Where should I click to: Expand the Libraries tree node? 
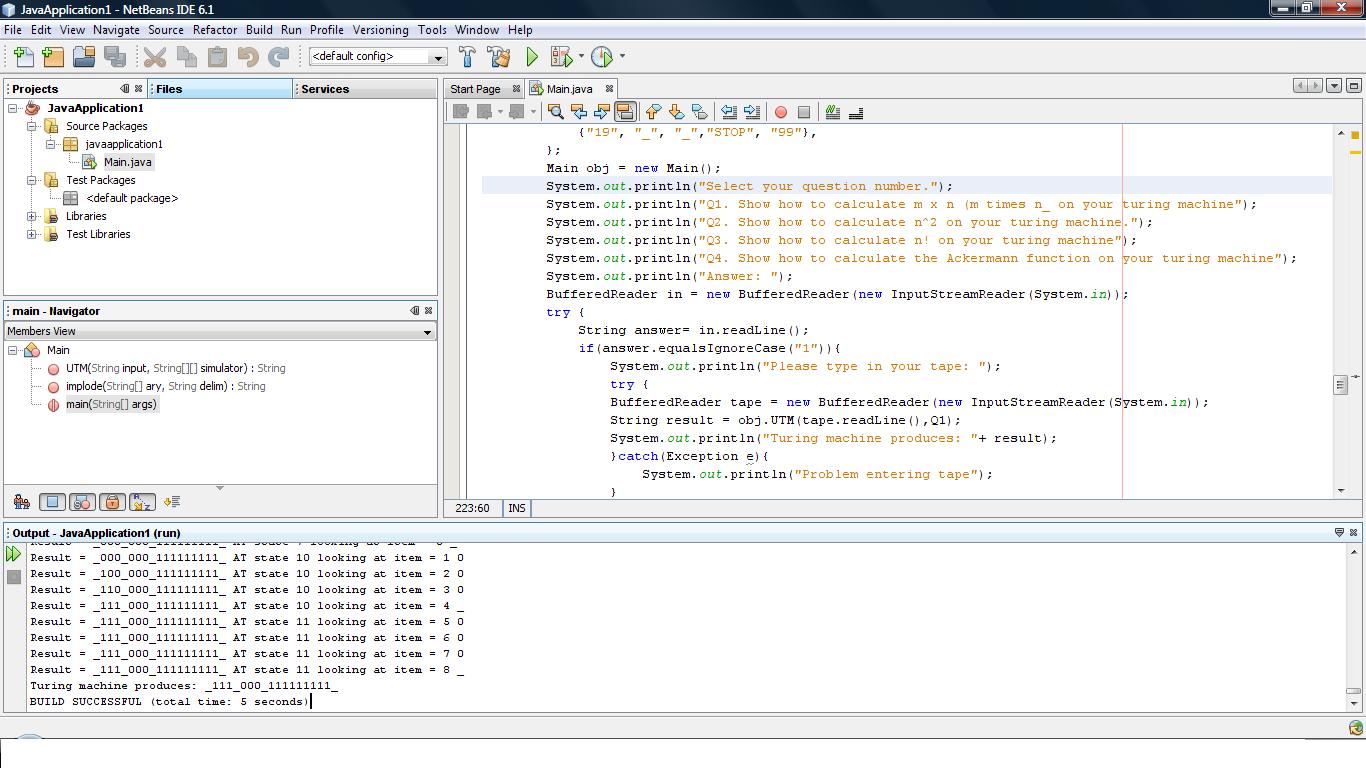(32, 216)
